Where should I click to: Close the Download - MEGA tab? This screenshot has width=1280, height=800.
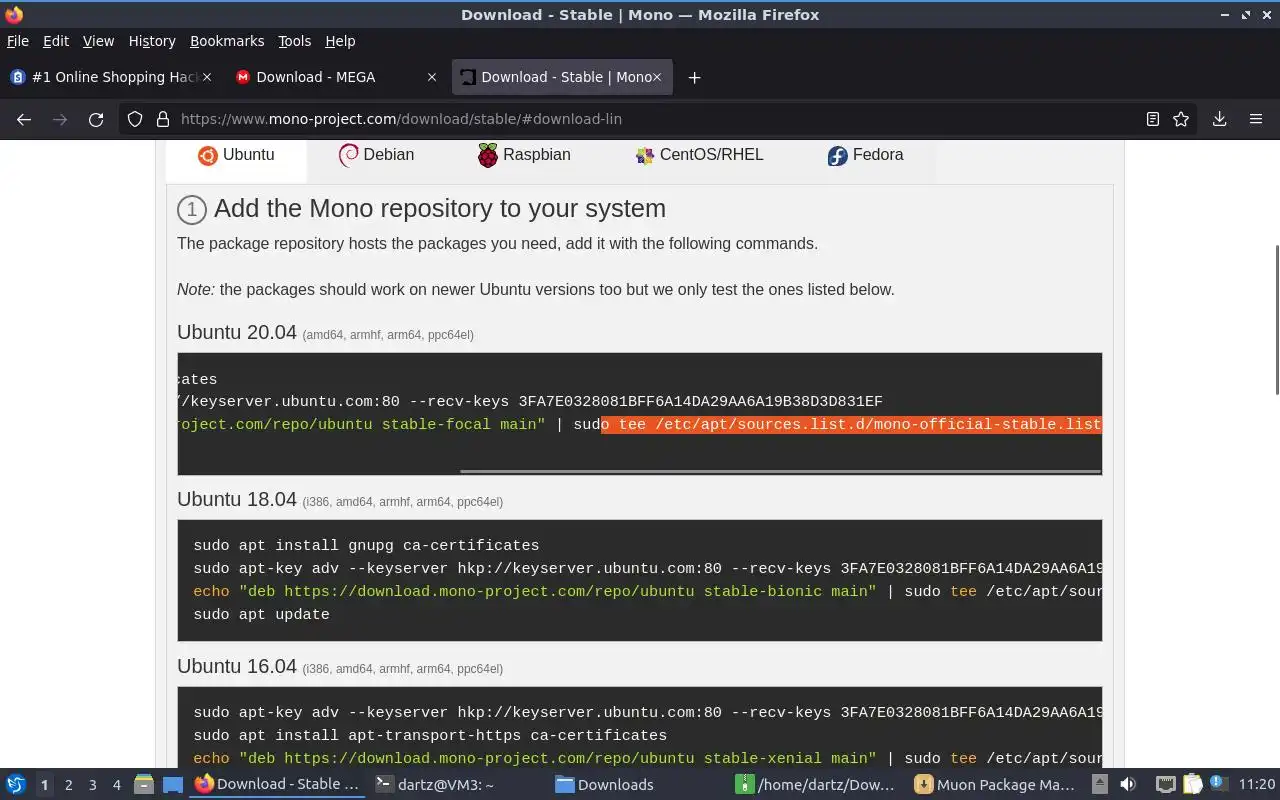[x=432, y=77]
